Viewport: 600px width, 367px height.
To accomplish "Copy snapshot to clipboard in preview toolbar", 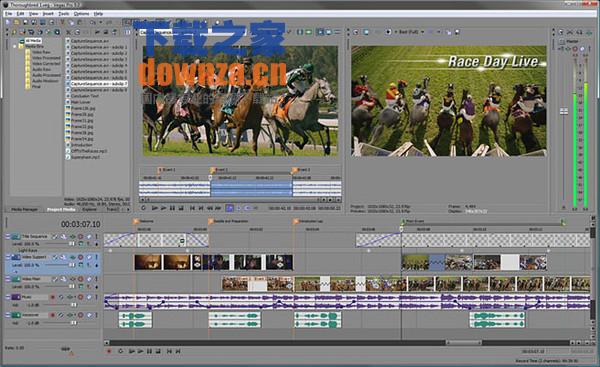I will pos(449,32).
